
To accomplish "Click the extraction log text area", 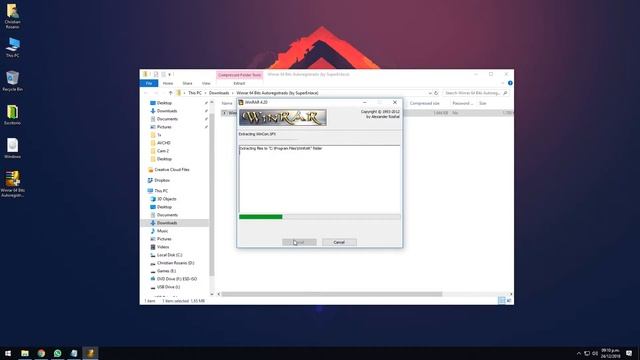I will [x=320, y=178].
